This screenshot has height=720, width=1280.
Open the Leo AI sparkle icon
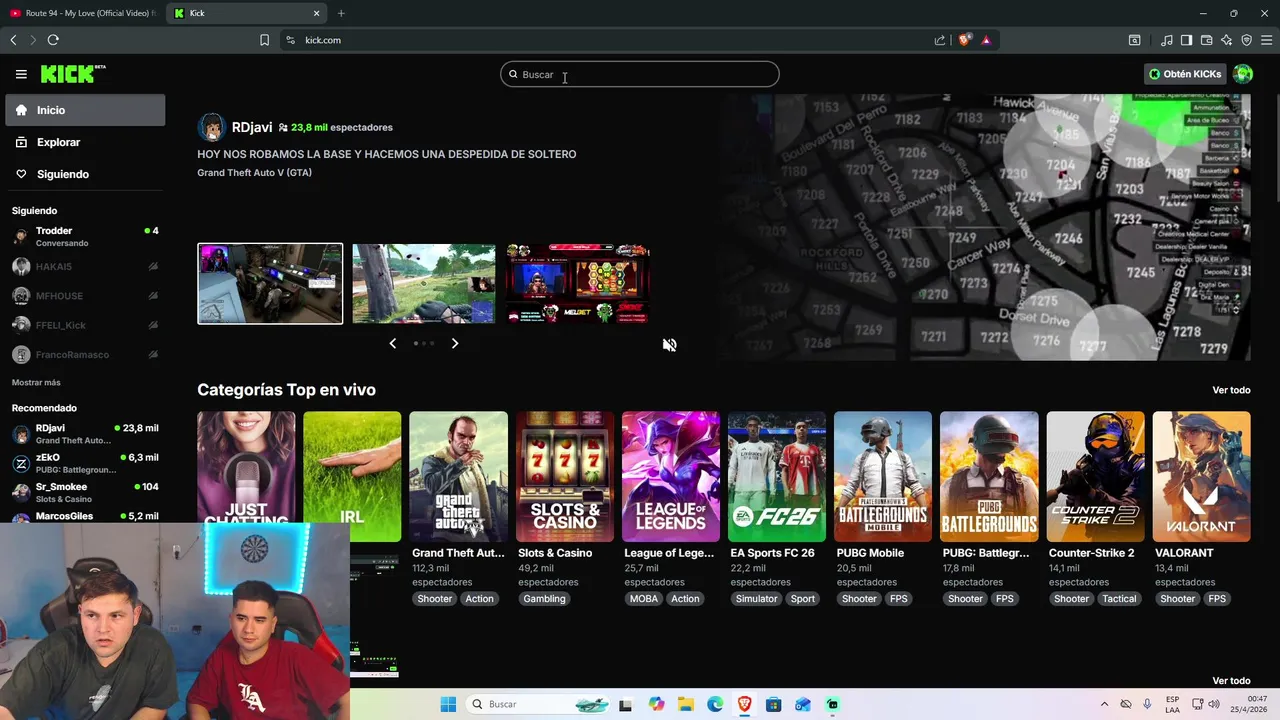click(x=1226, y=40)
